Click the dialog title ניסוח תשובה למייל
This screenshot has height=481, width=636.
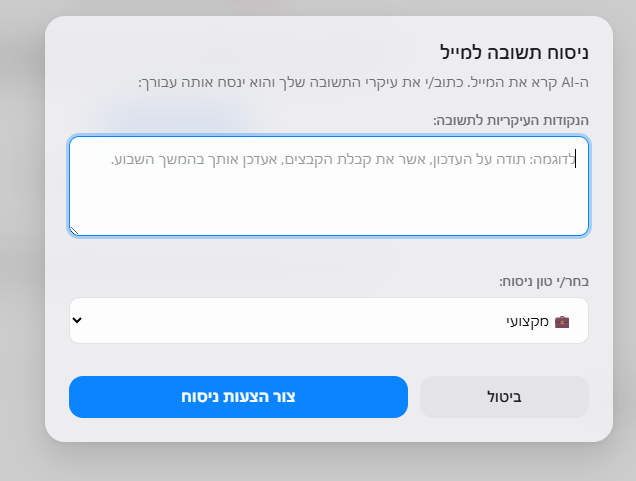(514, 53)
